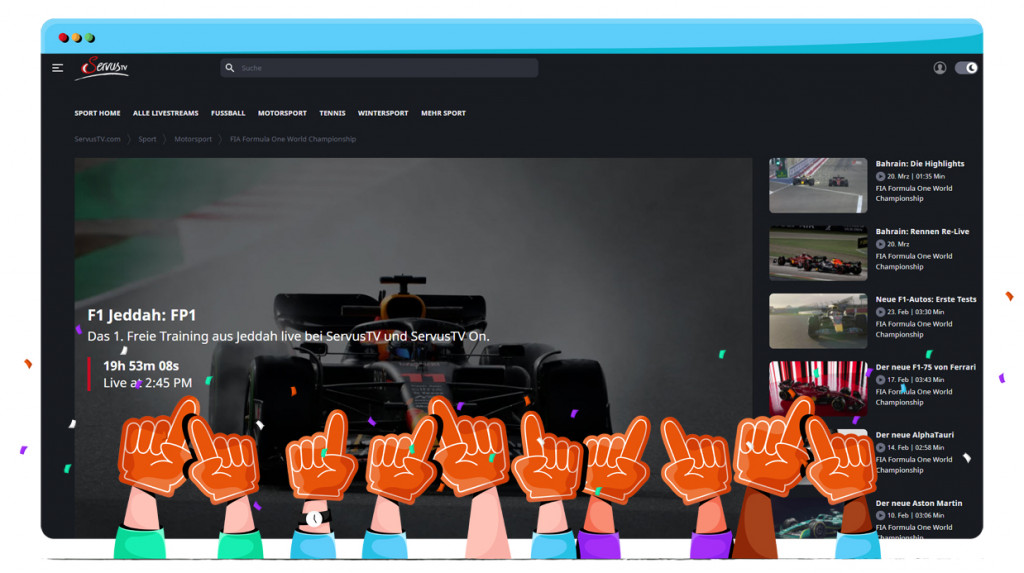Image resolution: width=1024 pixels, height=573 pixels.
Task: Go to Sport breadcrumb
Action: (x=147, y=139)
